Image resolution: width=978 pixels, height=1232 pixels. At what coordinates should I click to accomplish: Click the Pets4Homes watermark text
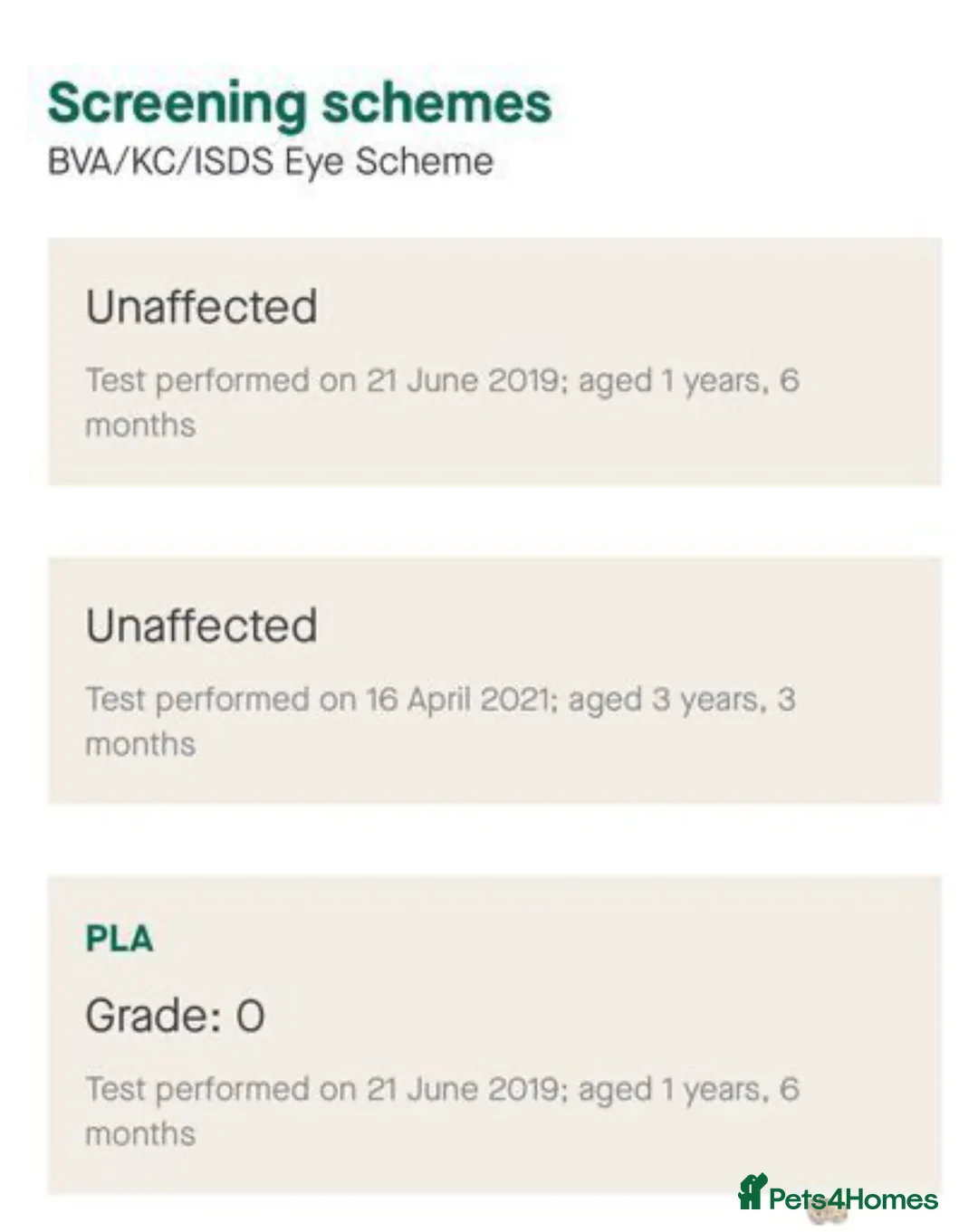(853, 1199)
